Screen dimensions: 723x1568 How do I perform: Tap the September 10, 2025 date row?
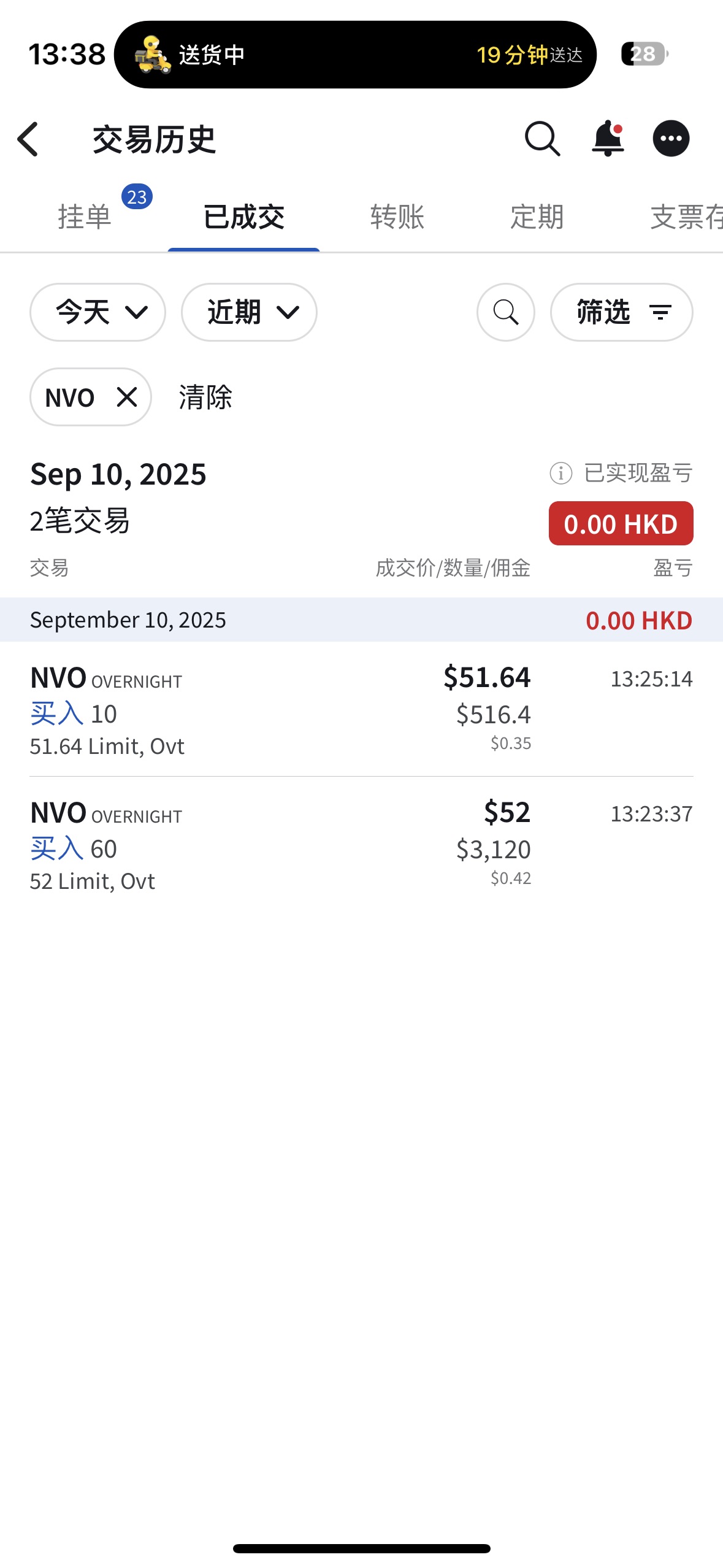tap(361, 620)
